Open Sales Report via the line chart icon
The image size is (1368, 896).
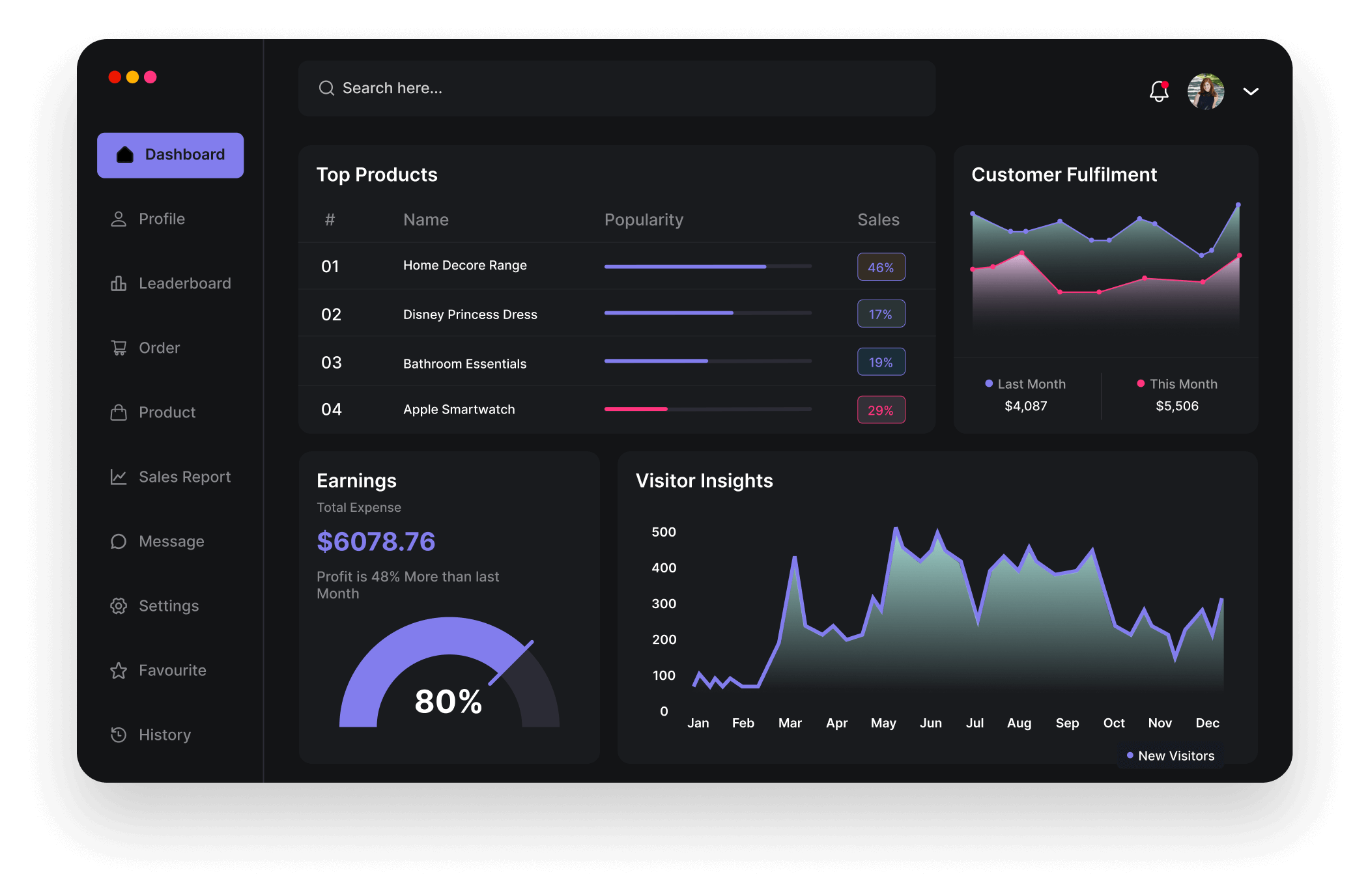(118, 476)
